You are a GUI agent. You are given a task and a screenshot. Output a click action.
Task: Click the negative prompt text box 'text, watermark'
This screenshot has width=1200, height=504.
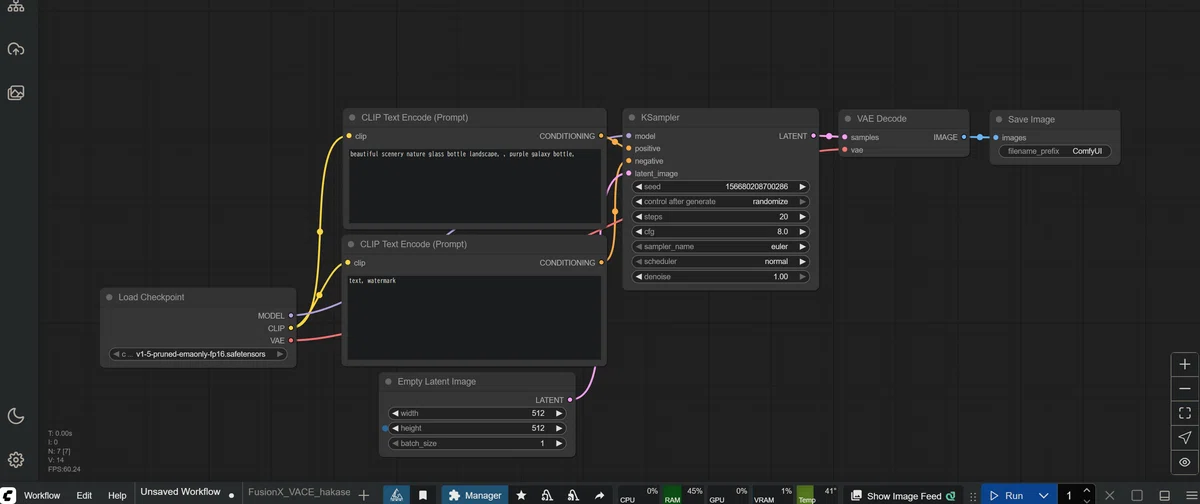coord(473,318)
